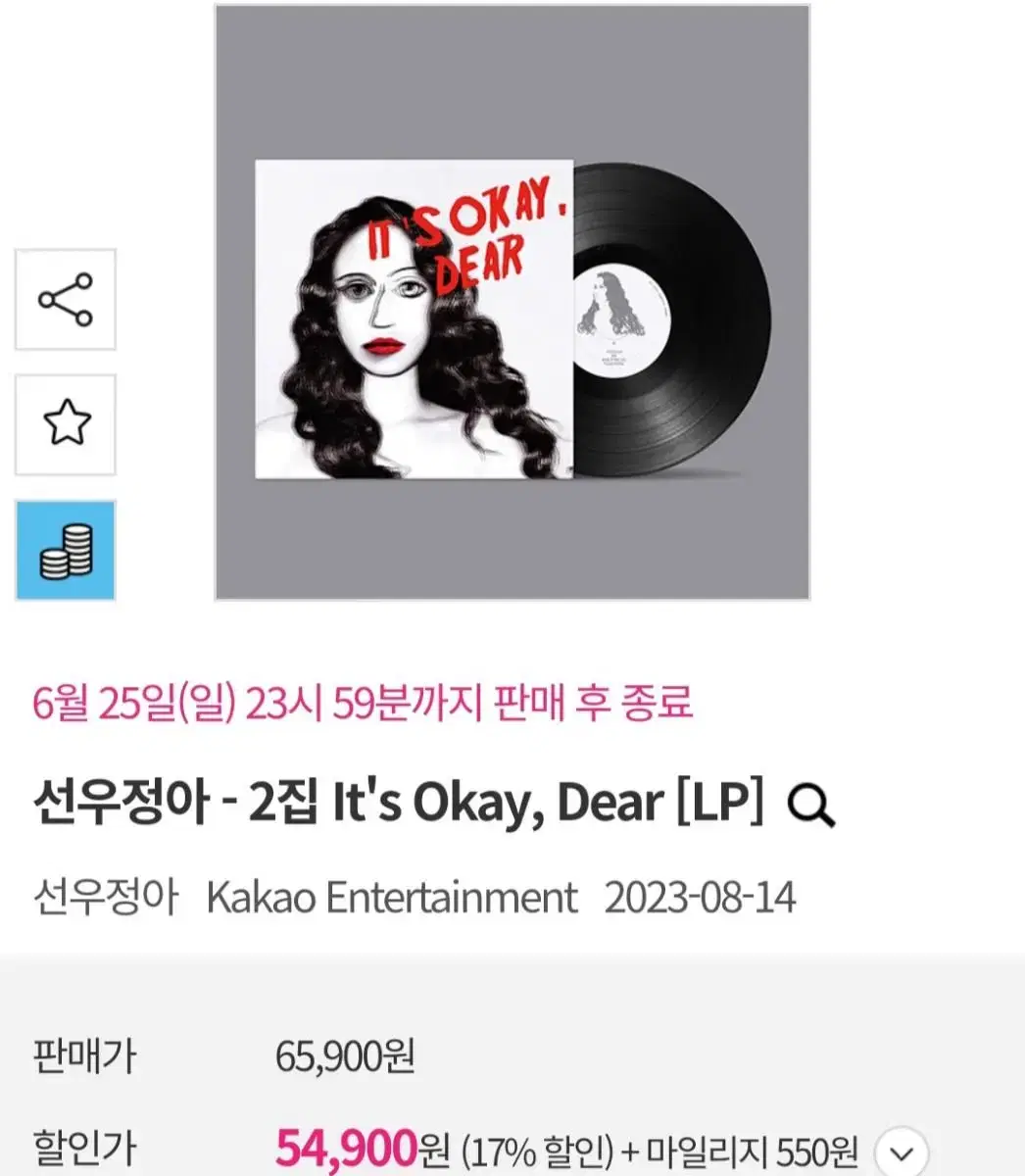Viewport: 1025px width, 1176px height.
Task: Click the release date 2023-08-14
Action: click(700, 898)
